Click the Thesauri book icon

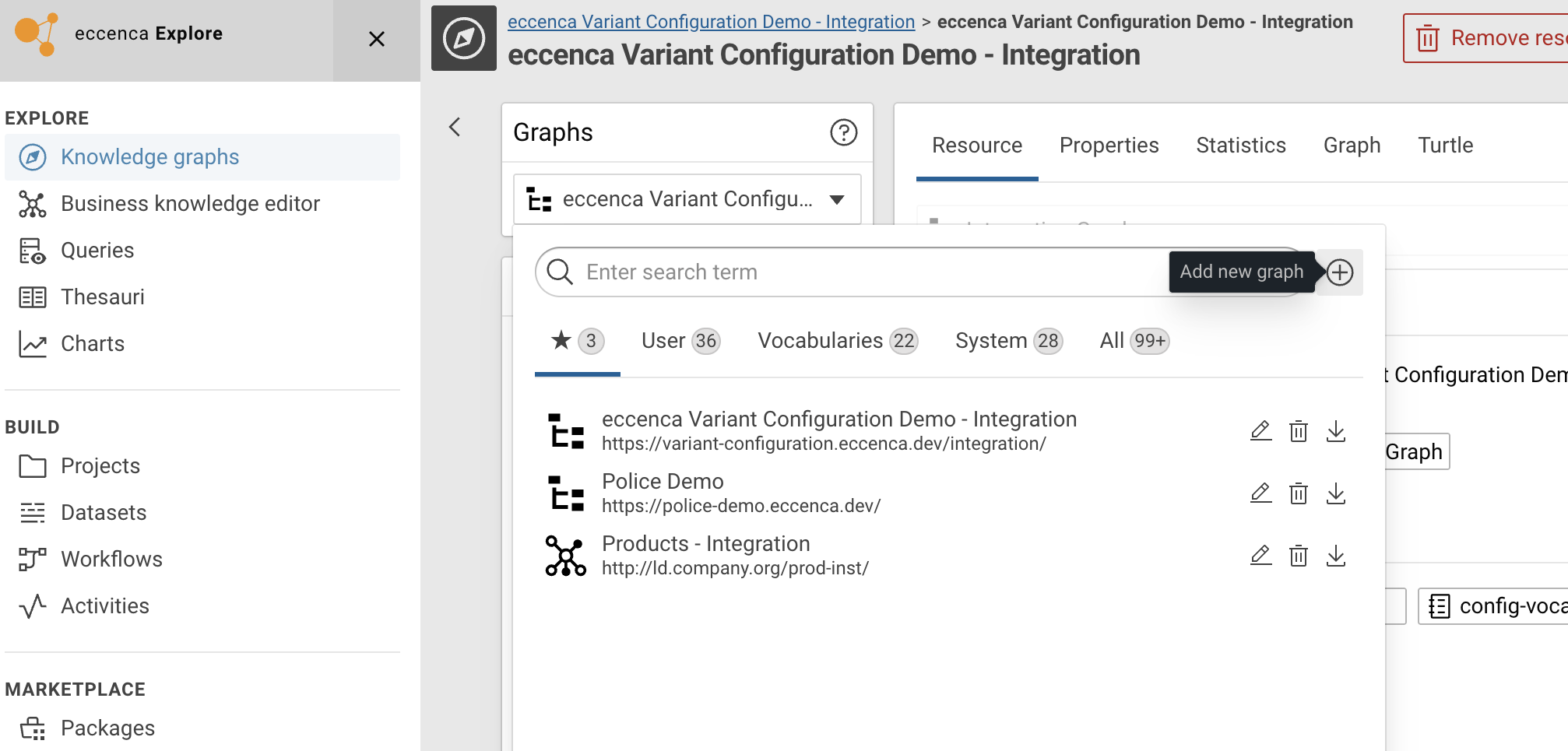point(33,297)
